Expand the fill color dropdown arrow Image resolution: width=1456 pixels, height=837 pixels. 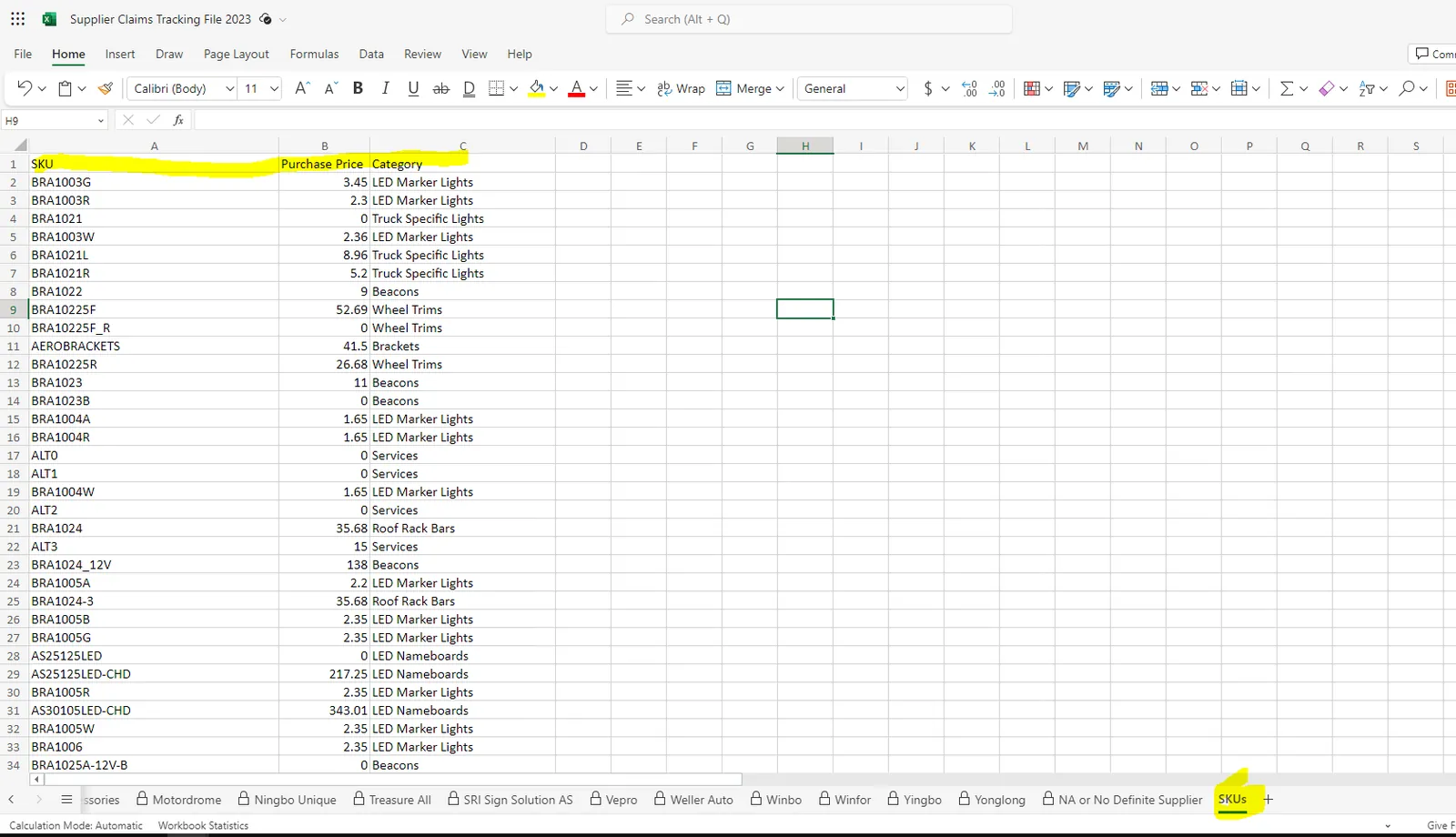pos(553,88)
